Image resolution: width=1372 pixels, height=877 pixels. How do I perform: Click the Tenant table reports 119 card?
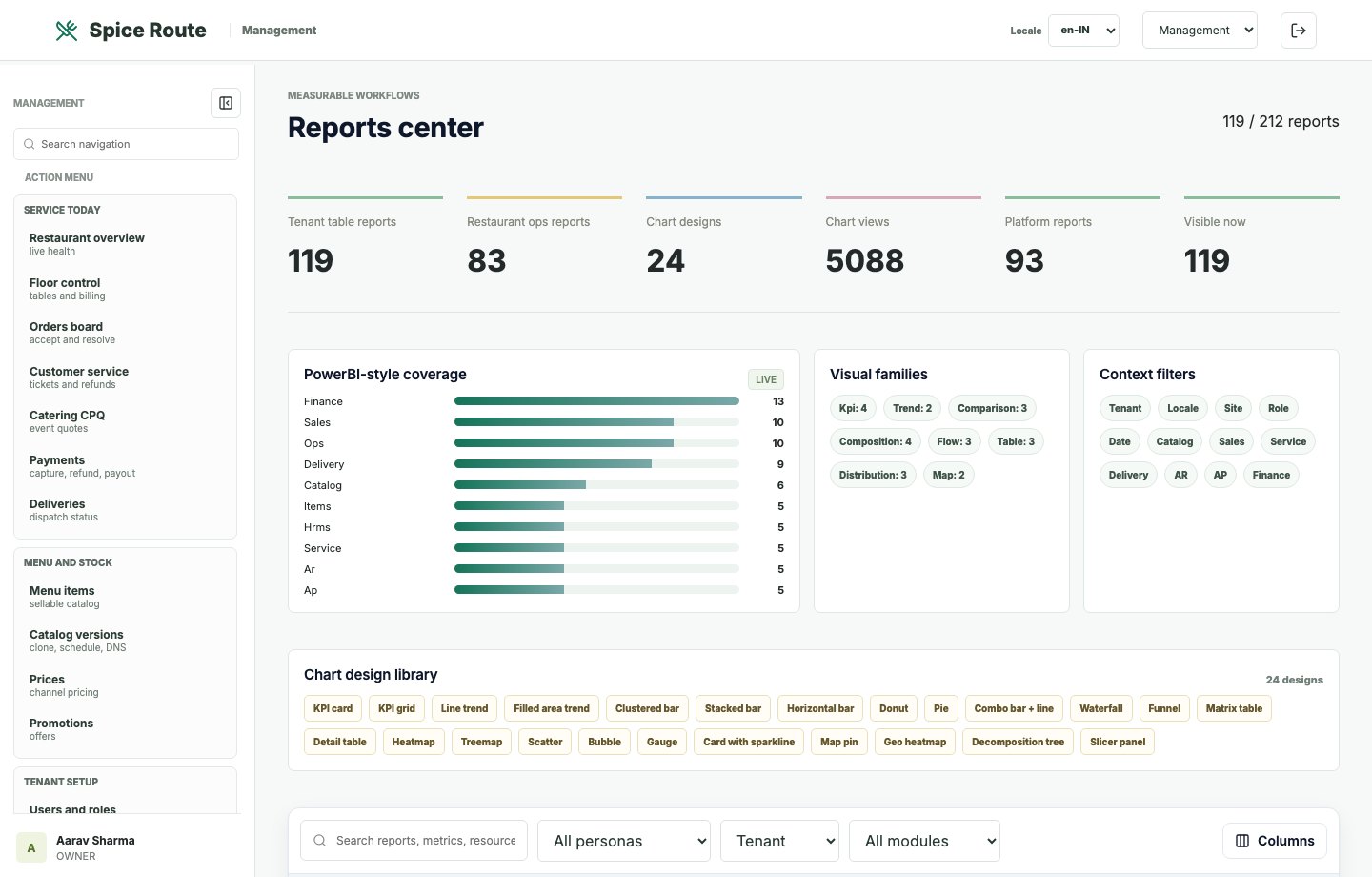(365, 238)
